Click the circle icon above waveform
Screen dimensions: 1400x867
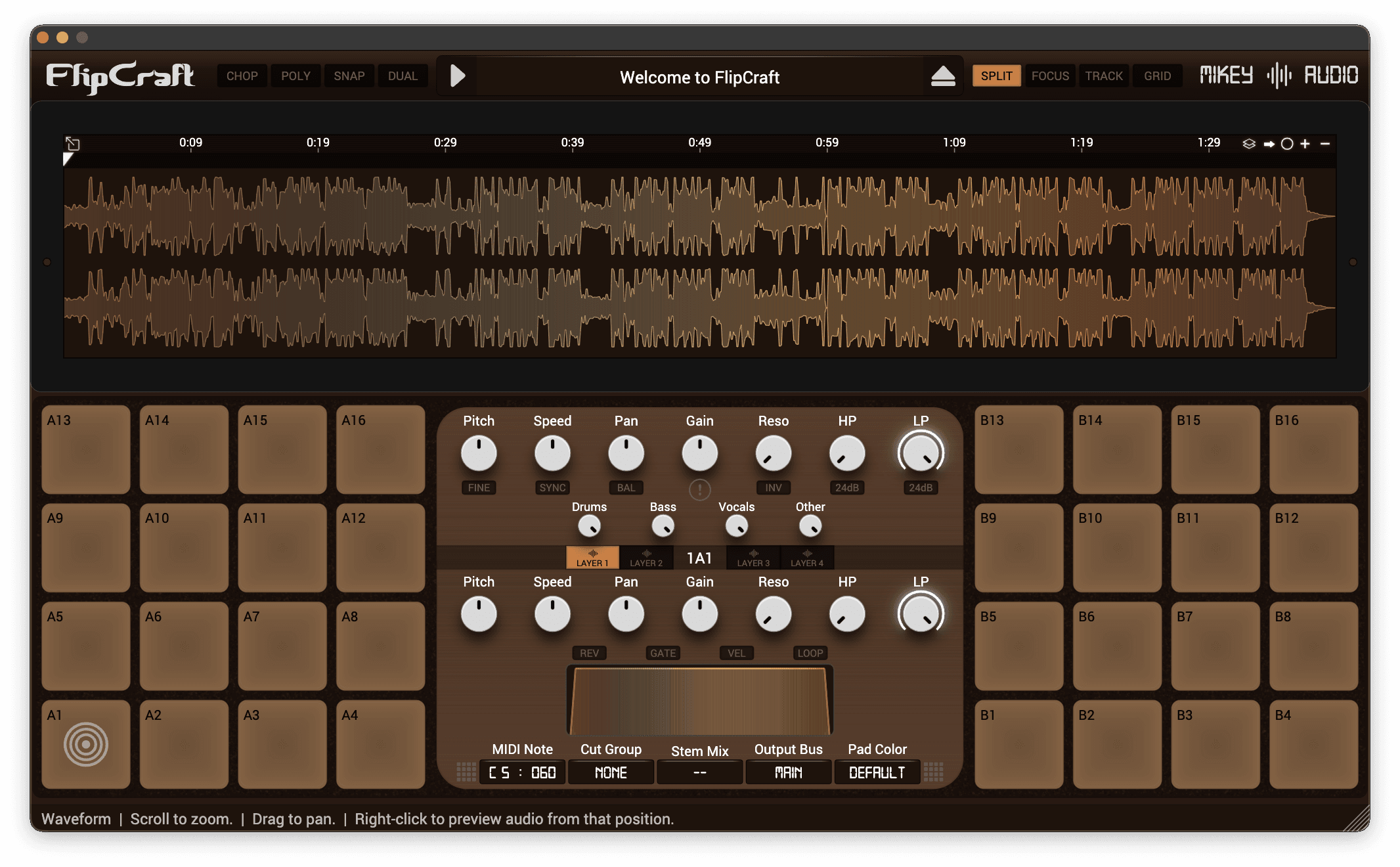[x=1287, y=144]
